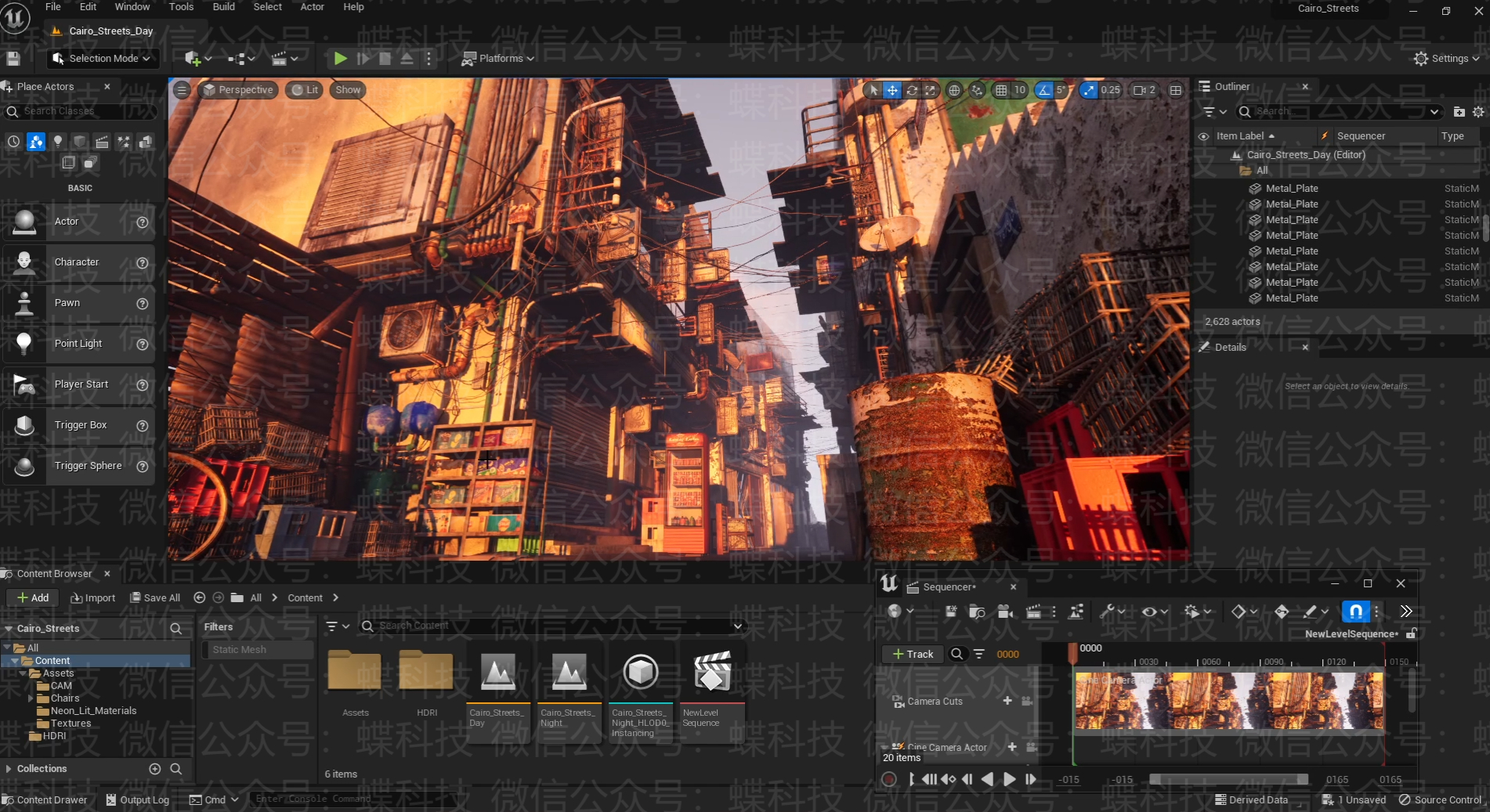Select the Neon_Lit_Materials folder in tree
The image size is (1490, 812).
pyautogui.click(x=93, y=711)
